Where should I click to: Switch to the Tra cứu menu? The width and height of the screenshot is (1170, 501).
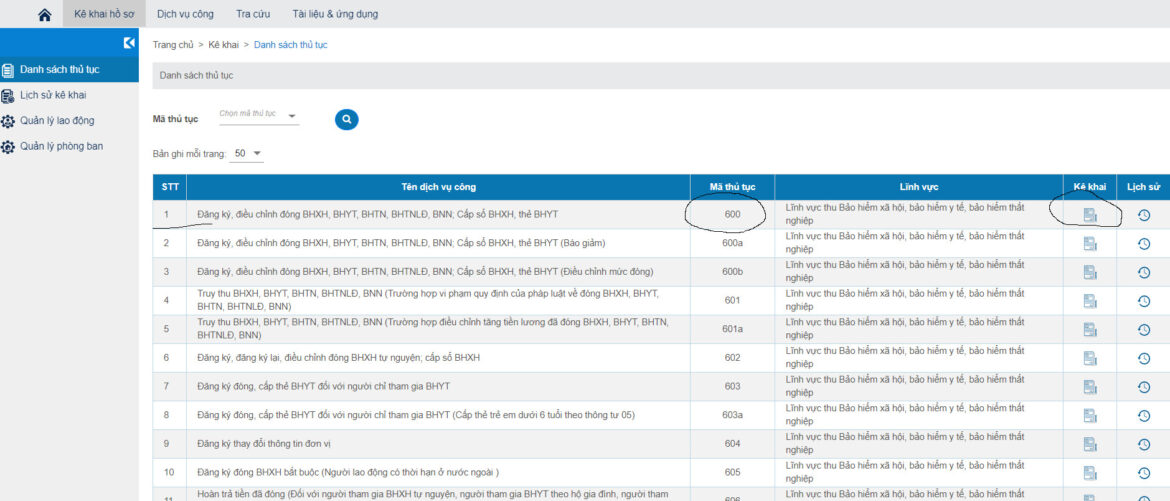[x=253, y=15]
